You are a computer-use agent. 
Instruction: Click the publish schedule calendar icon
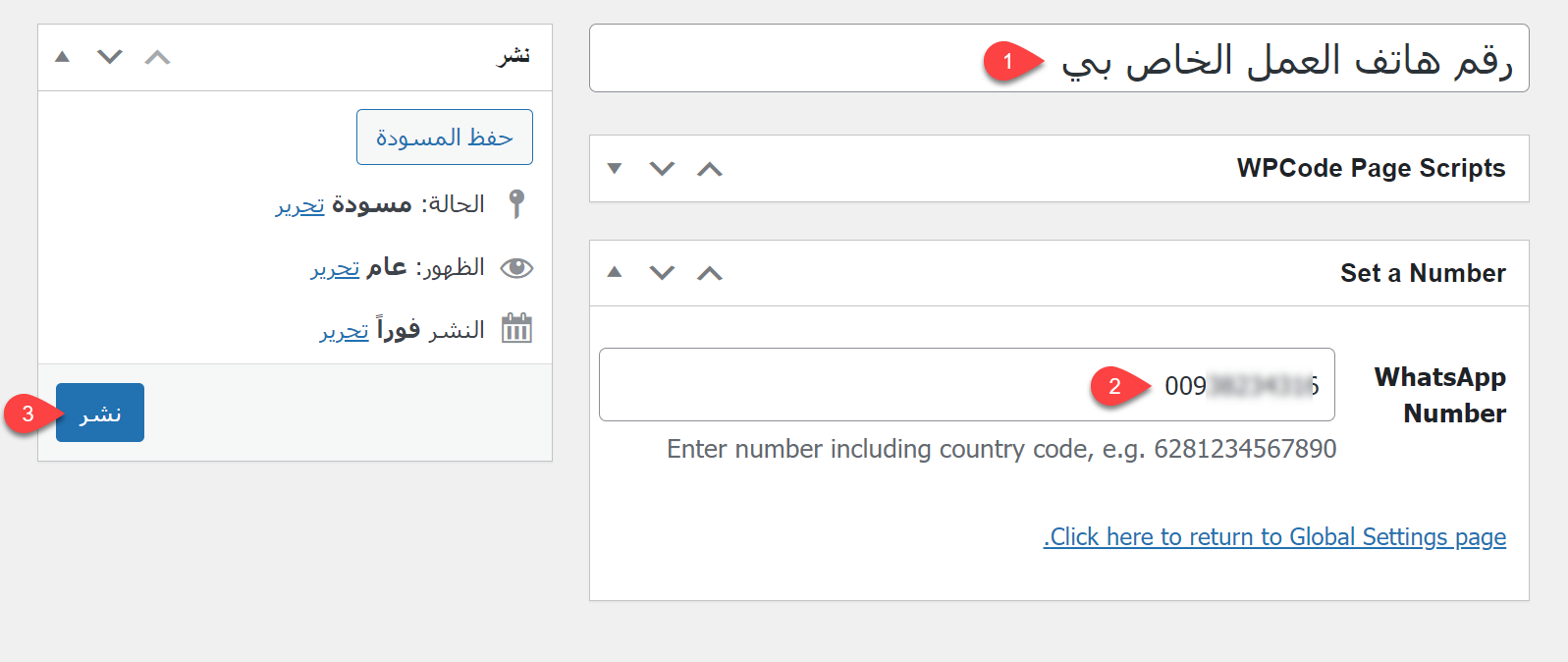pyautogui.click(x=516, y=328)
